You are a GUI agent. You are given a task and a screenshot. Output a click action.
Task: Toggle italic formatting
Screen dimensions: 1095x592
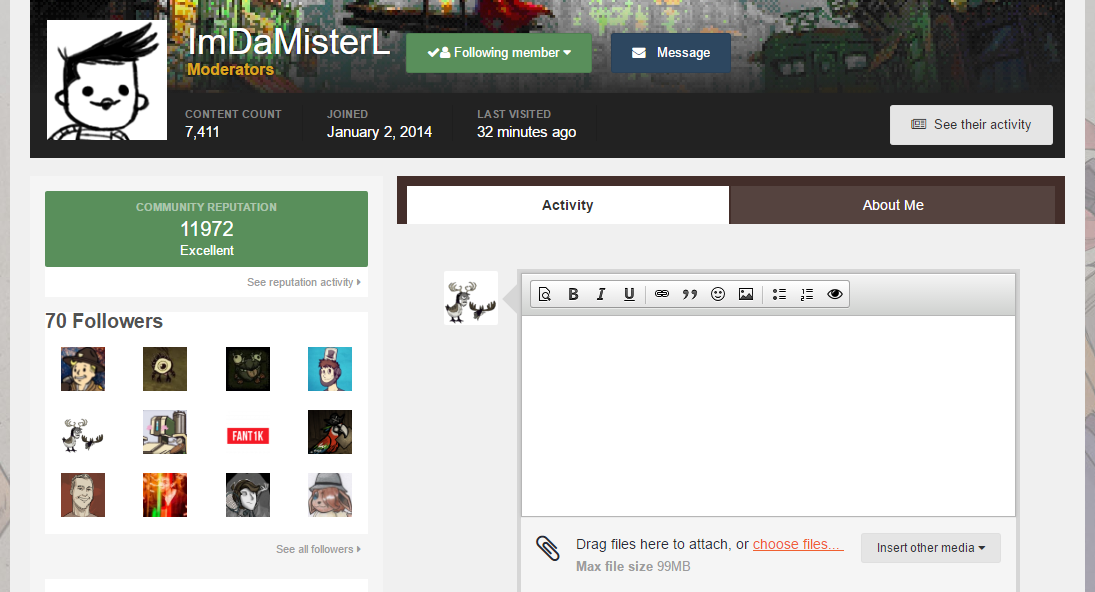[x=601, y=294]
